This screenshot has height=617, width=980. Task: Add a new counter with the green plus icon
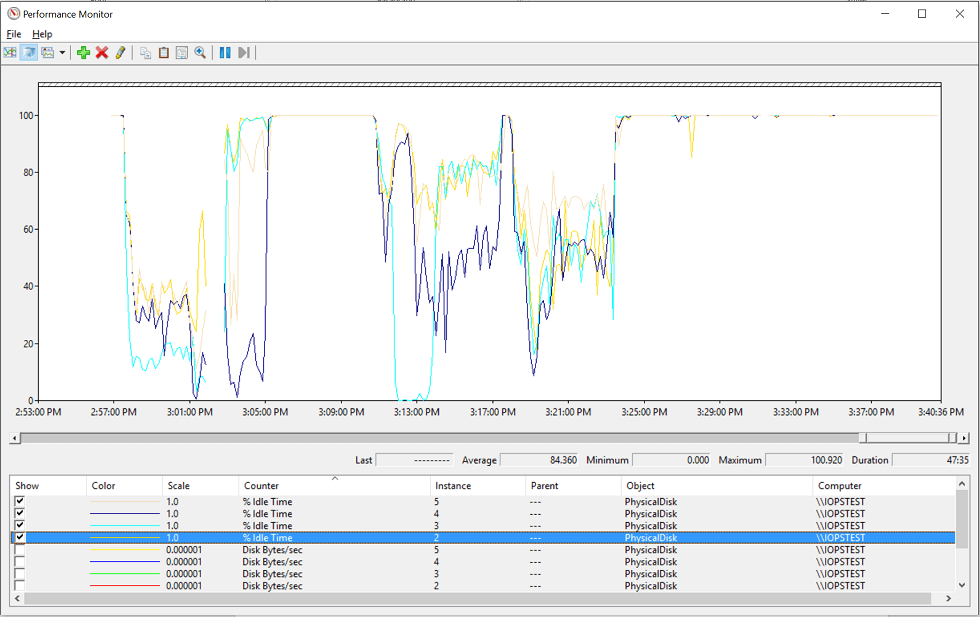pos(82,52)
